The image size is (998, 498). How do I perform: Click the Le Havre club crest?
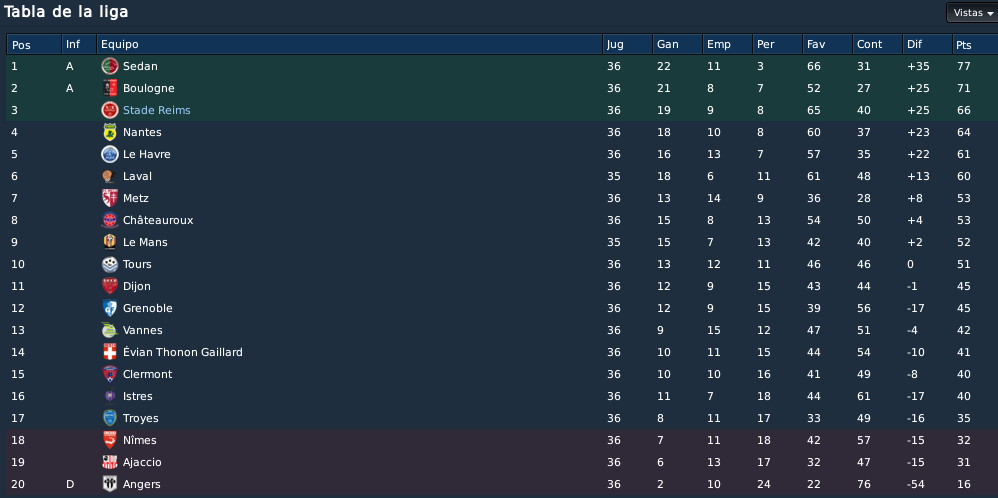point(109,154)
